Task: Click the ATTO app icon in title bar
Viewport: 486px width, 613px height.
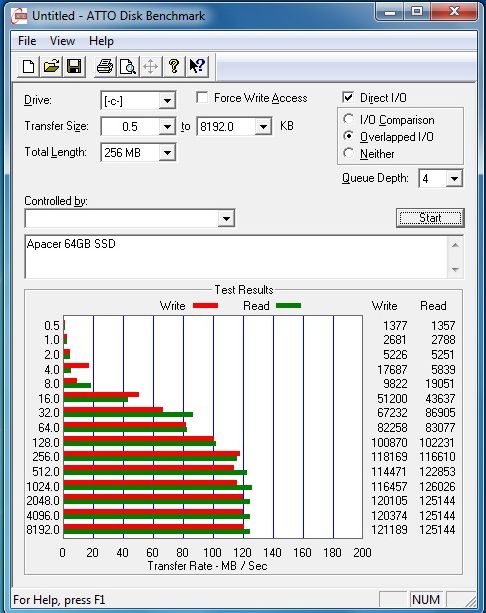Action: [19, 16]
